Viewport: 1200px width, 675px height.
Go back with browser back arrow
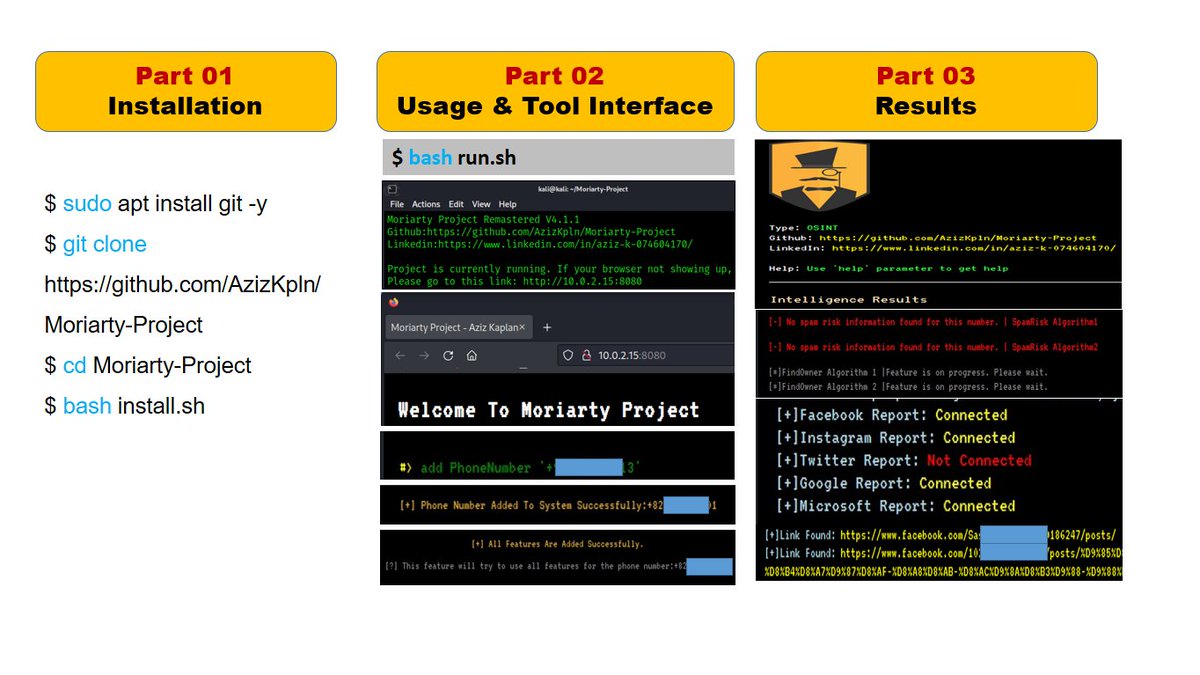(399, 355)
